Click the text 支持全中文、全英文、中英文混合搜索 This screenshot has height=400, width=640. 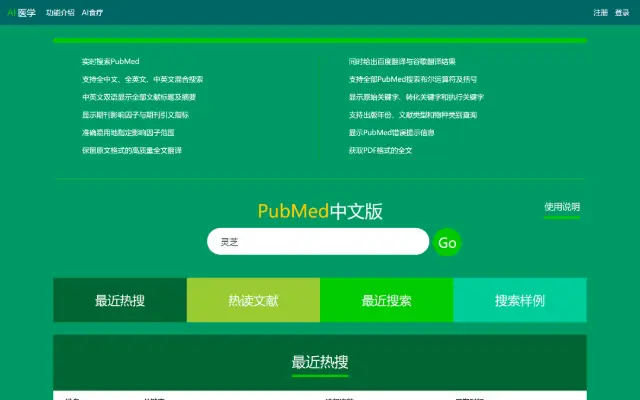pos(142,79)
